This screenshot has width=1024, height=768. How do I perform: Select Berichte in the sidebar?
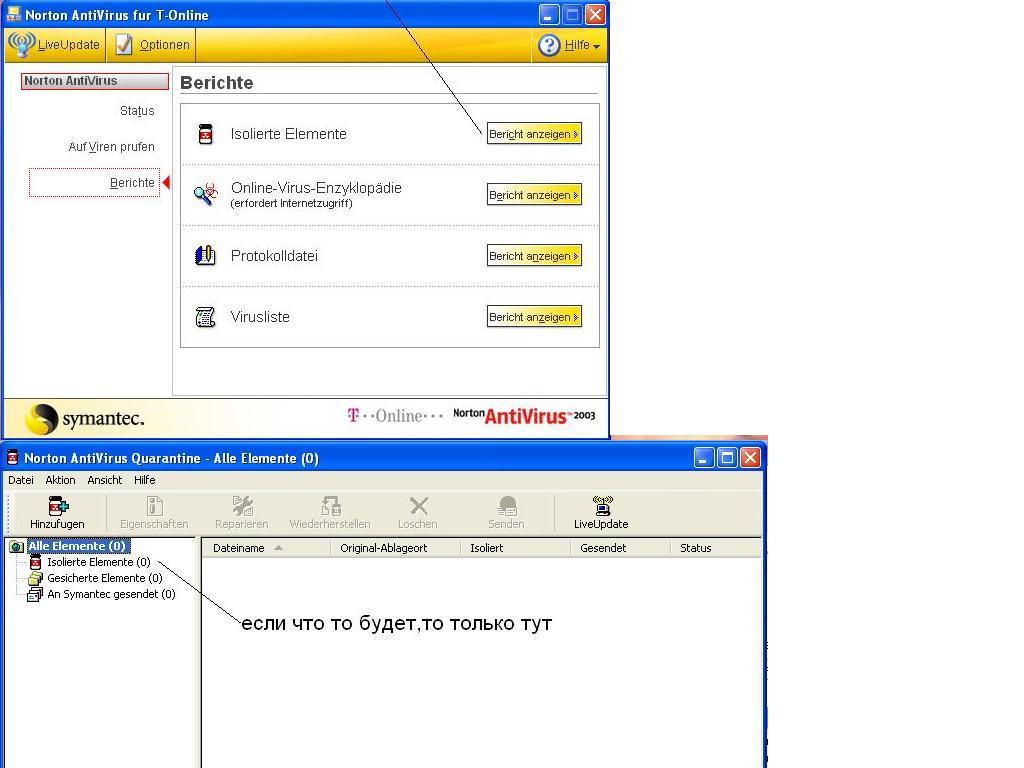95,183
